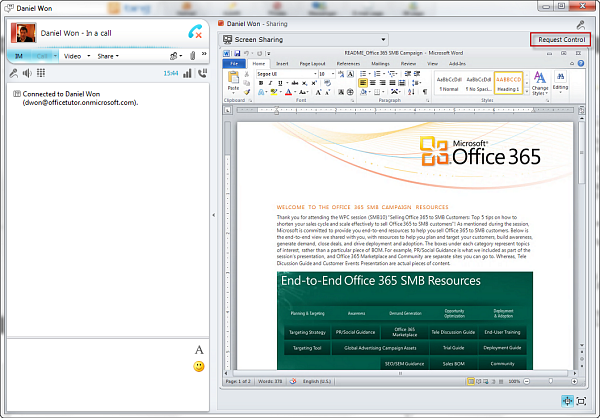600x418 pixels.
Task: Open the Page Layout ribbon tab
Action: (x=312, y=64)
